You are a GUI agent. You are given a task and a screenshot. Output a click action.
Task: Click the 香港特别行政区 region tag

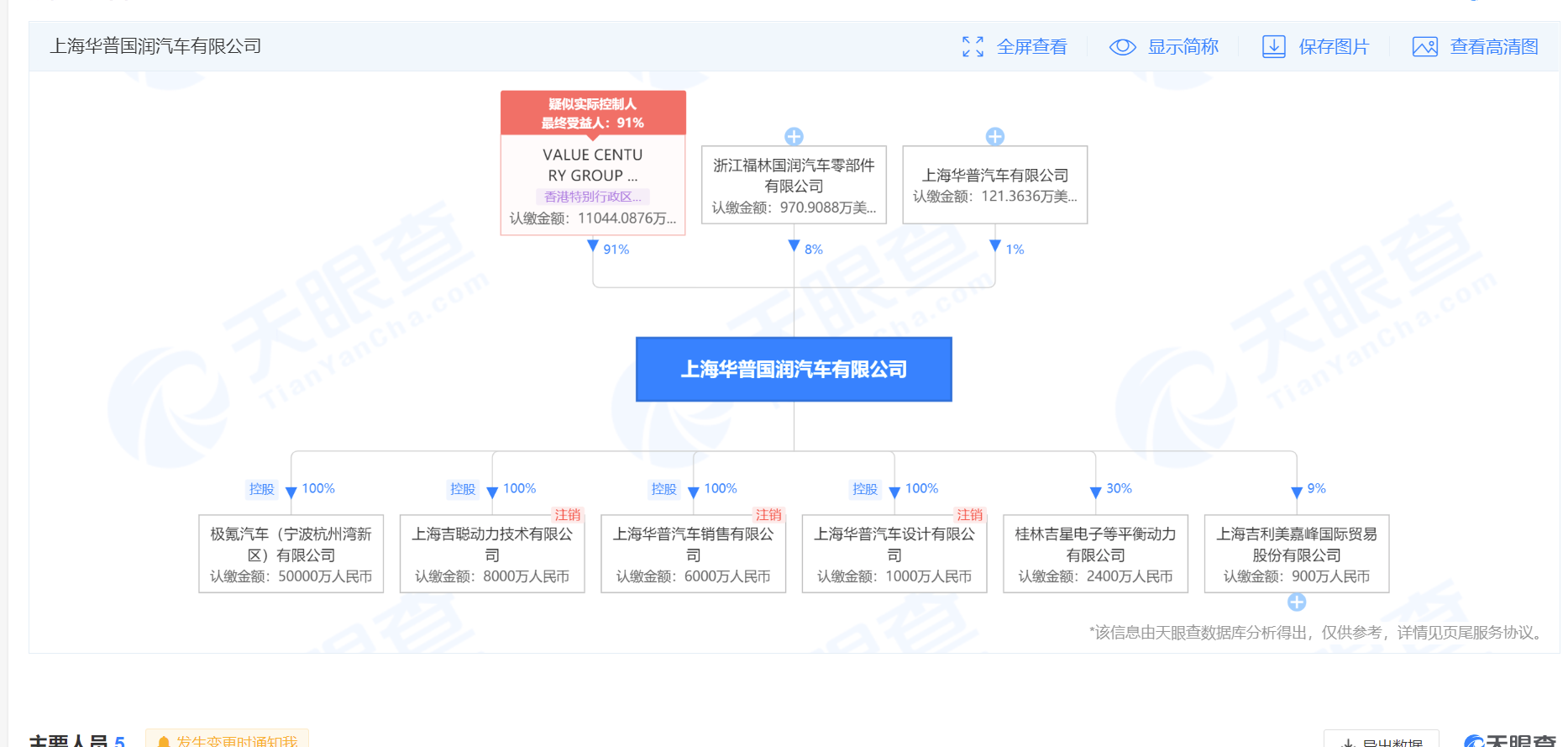(x=593, y=197)
